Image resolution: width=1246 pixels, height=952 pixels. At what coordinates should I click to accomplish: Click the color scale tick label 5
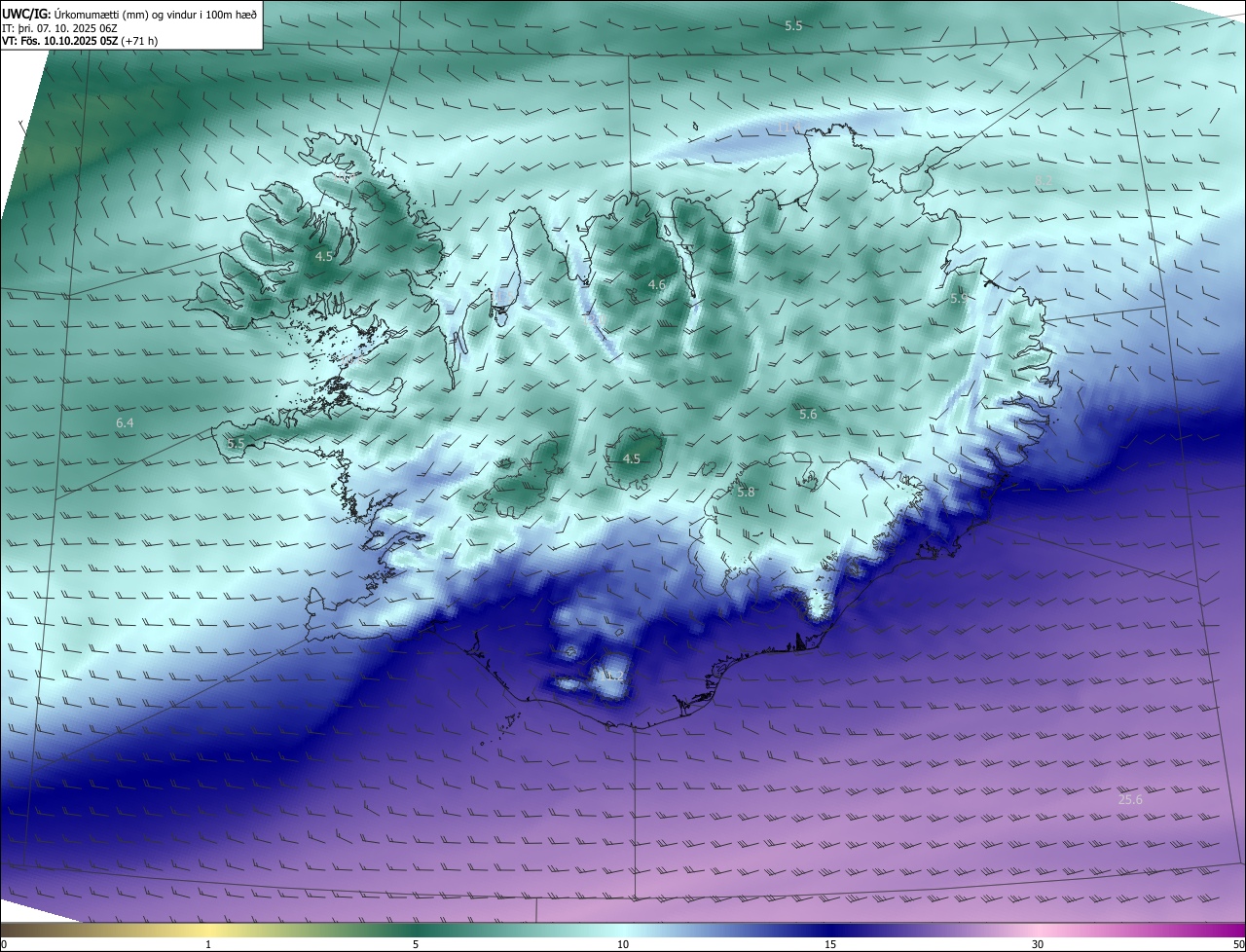[x=416, y=944]
